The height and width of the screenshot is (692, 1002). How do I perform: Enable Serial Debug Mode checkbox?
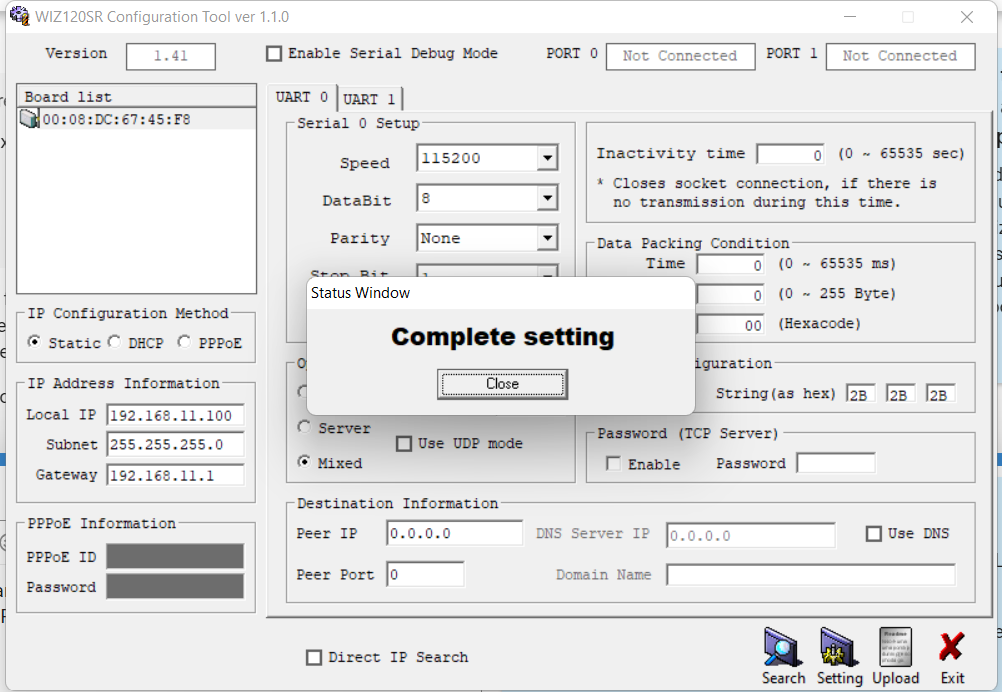pos(274,54)
